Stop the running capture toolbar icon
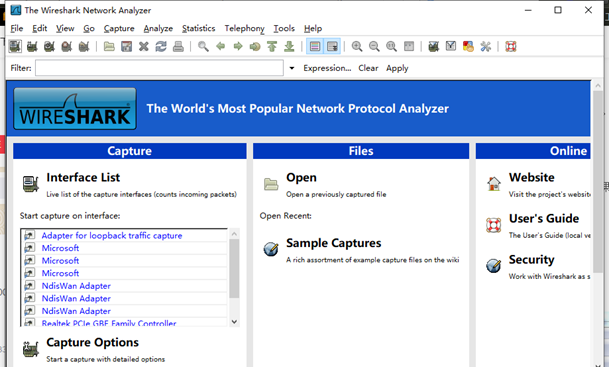This screenshot has height=367, width=609. [67, 47]
